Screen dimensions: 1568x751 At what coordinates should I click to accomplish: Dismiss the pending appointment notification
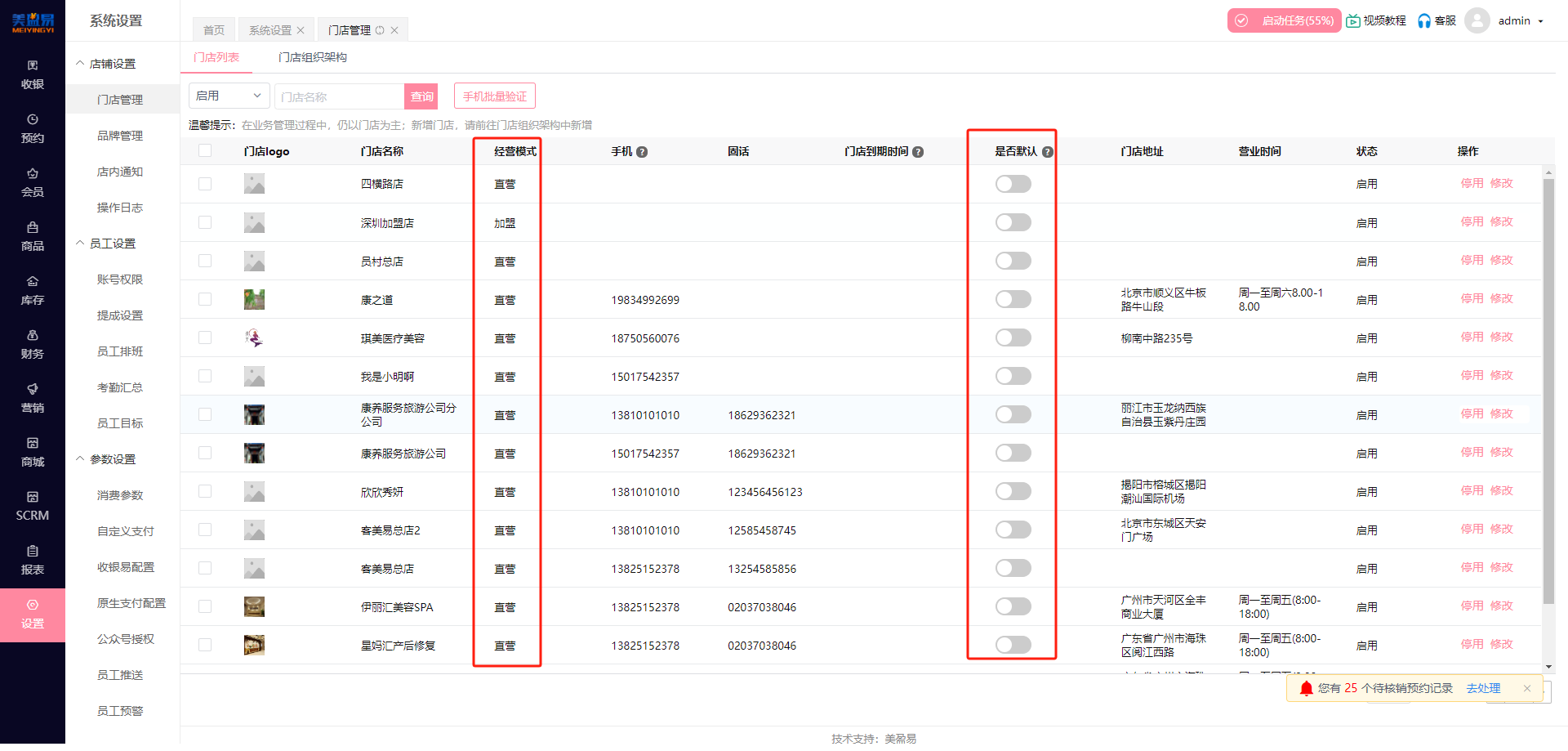pyautogui.click(x=1527, y=689)
